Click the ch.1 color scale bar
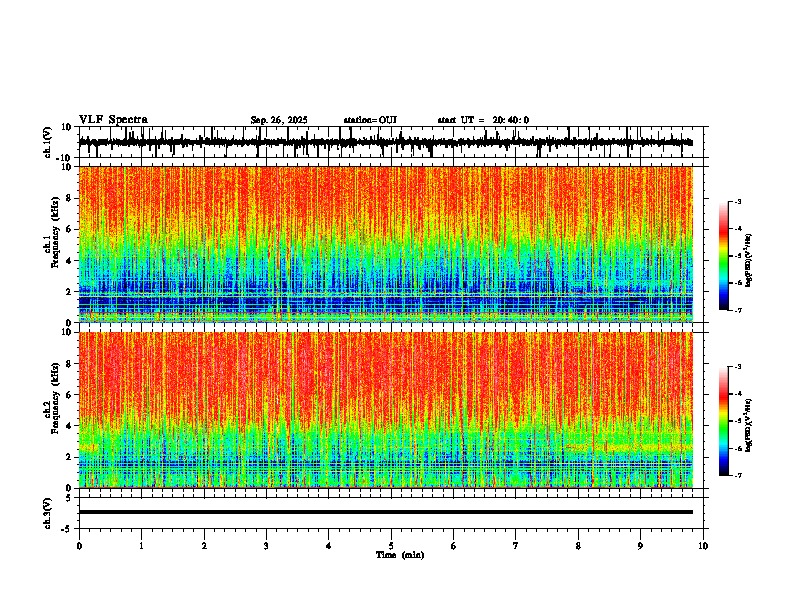This screenshot has height=612, width=792. (724, 256)
